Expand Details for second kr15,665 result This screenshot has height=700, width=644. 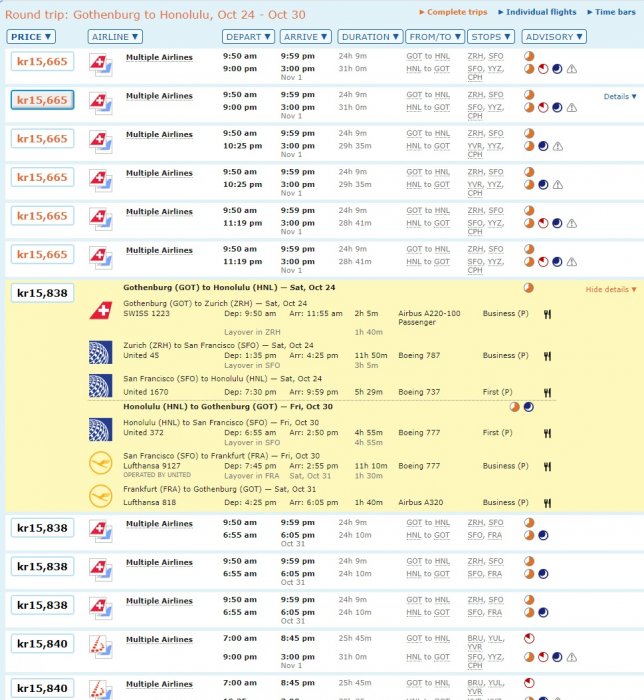coord(620,97)
